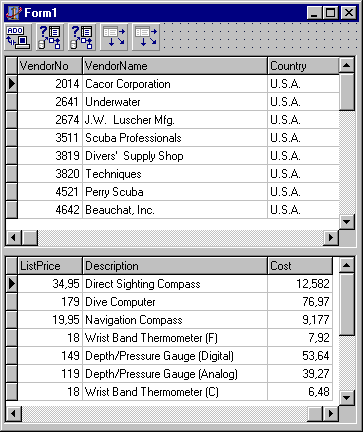Select the U.S.A. cell in J.W. Luscher row
The image size is (363, 432).
tap(303, 120)
